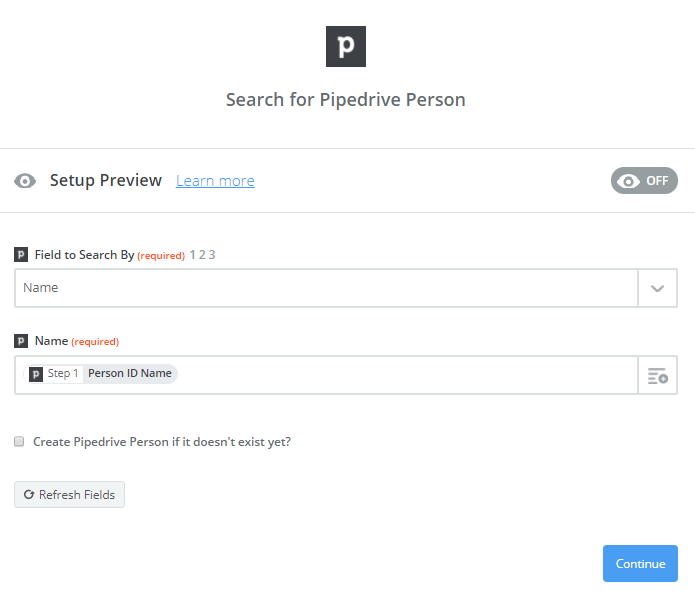
Task: Click the 1 2 3 hint text
Action: pyautogui.click(x=202, y=255)
